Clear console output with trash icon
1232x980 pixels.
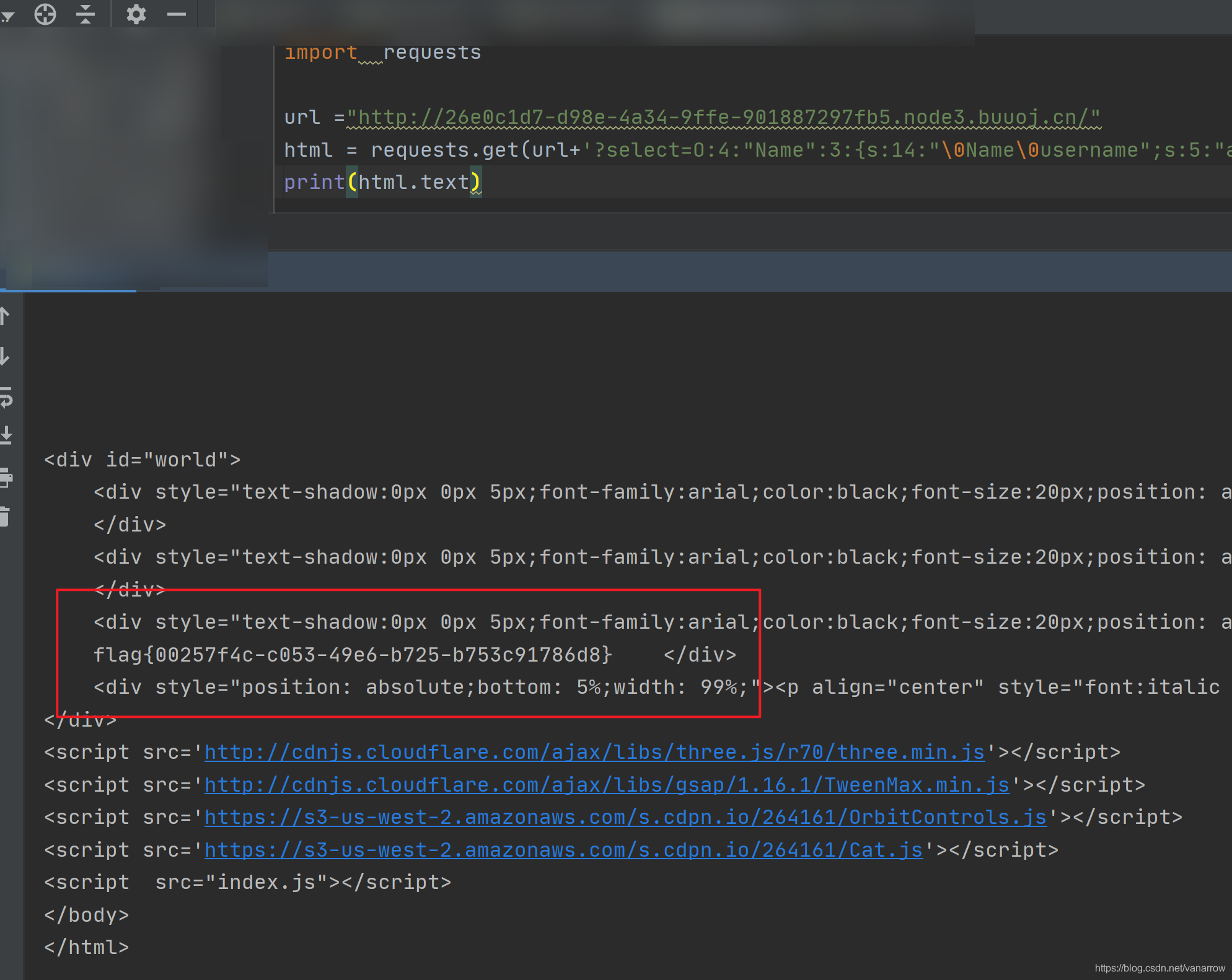[x=5, y=516]
